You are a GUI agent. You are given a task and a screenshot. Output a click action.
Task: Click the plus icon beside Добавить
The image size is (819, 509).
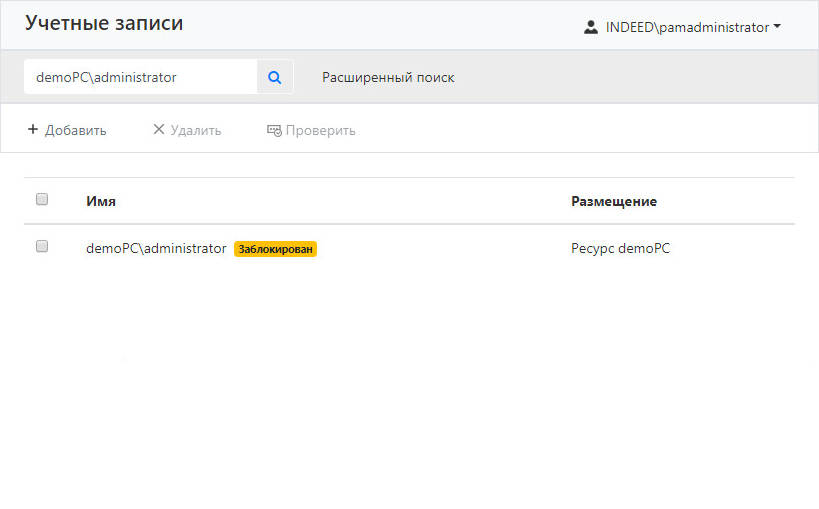[x=33, y=130]
